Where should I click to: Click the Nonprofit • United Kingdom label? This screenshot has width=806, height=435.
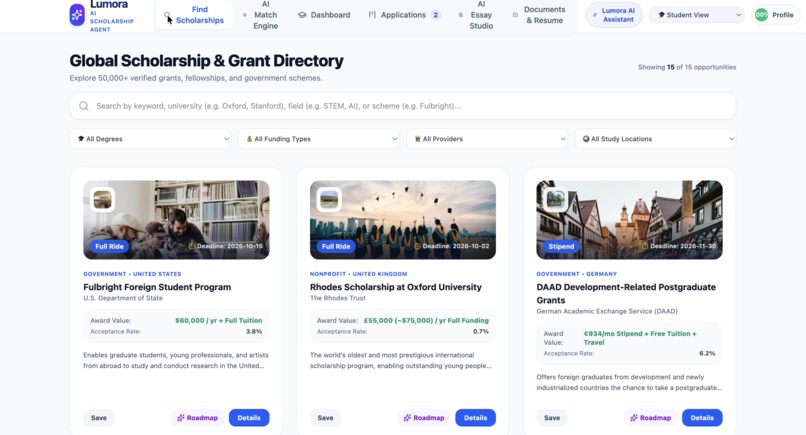(x=358, y=274)
